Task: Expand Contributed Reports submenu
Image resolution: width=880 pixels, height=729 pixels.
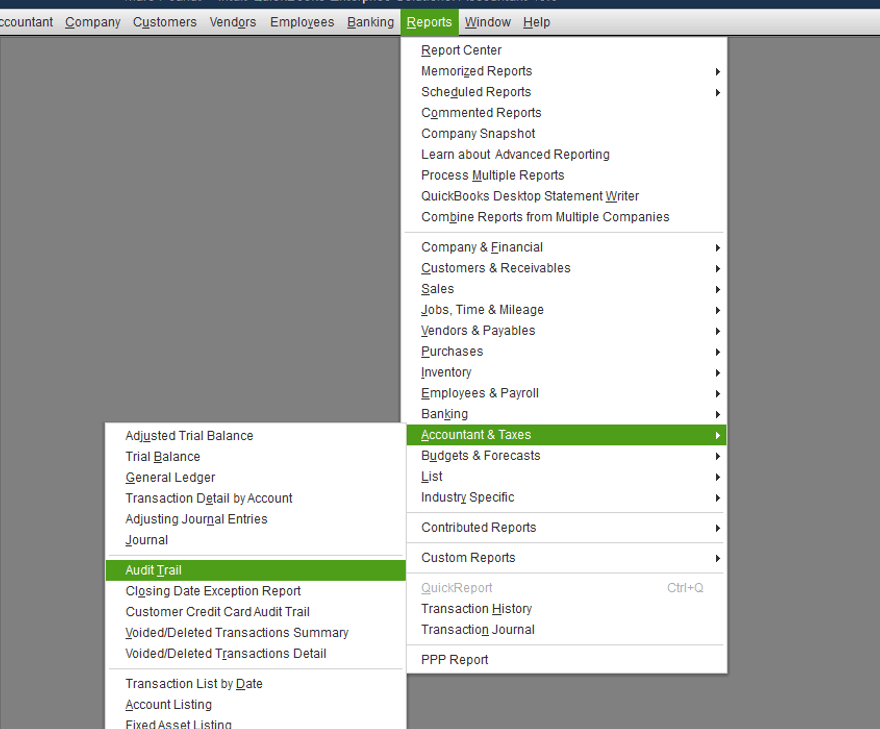Action: tap(566, 528)
